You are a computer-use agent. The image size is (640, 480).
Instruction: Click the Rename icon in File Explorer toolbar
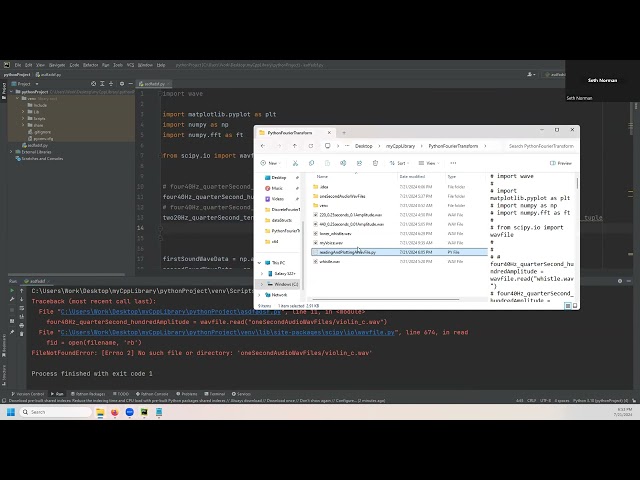[x=341, y=163]
